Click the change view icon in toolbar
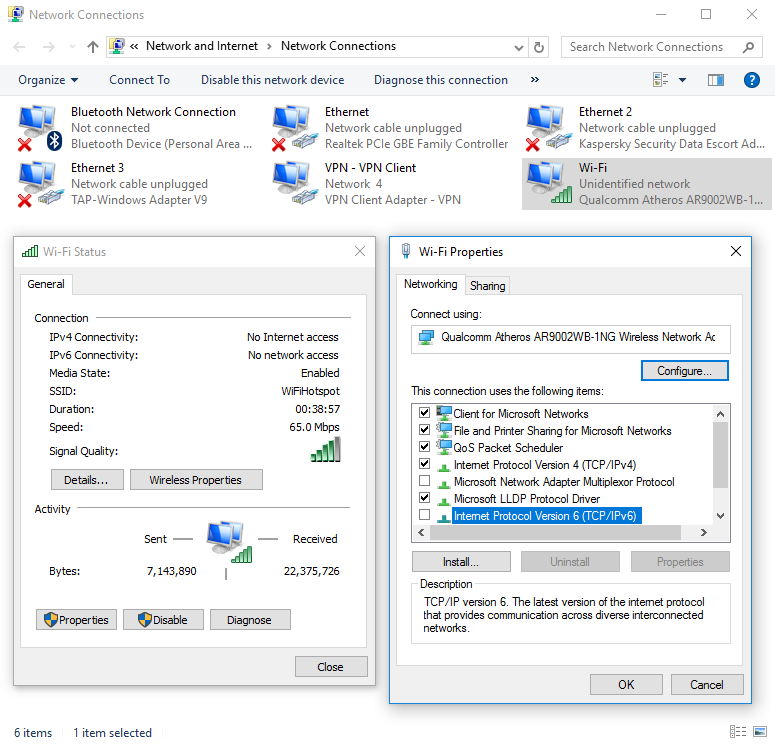775x744 pixels. point(660,80)
